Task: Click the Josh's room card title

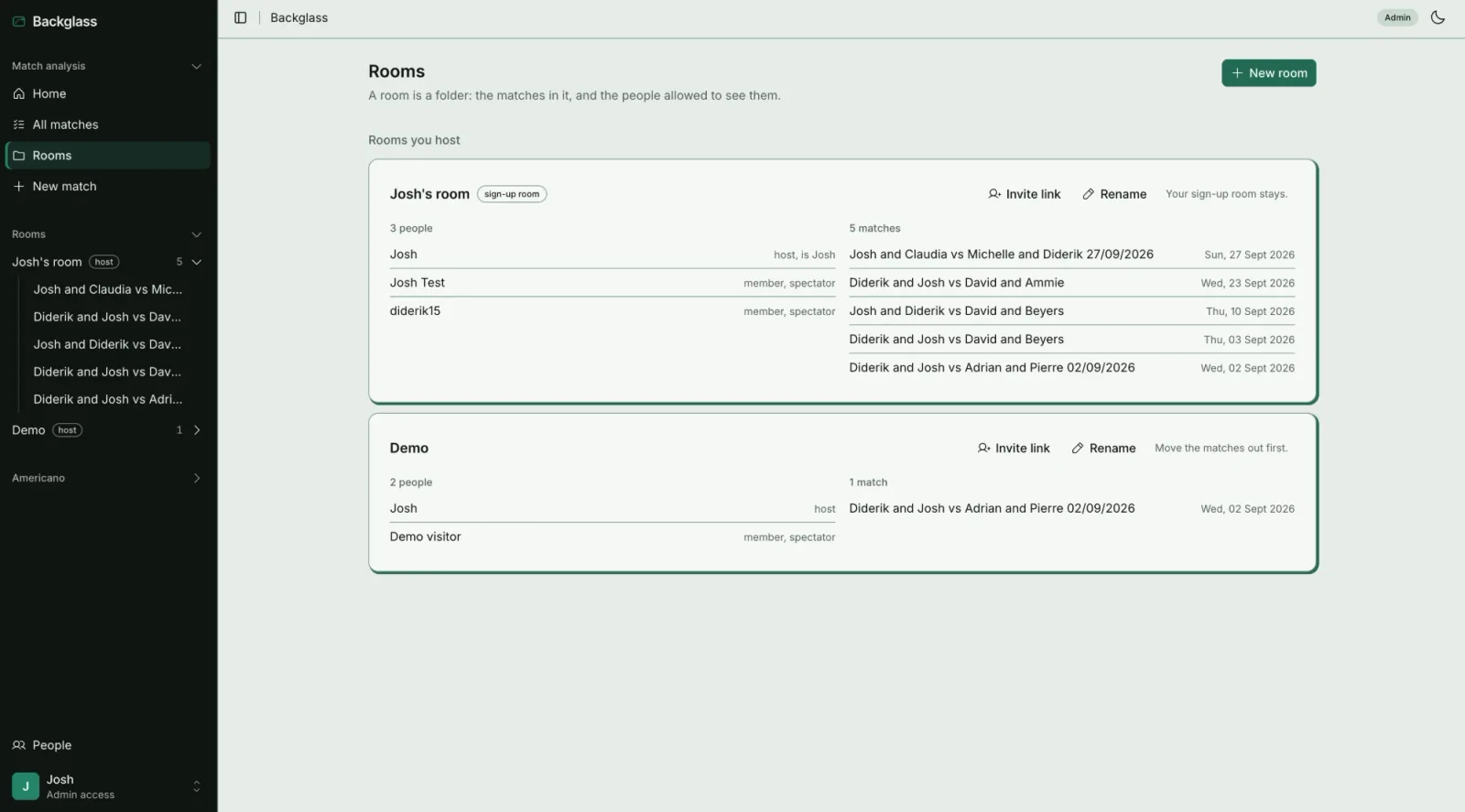Action: (429, 194)
